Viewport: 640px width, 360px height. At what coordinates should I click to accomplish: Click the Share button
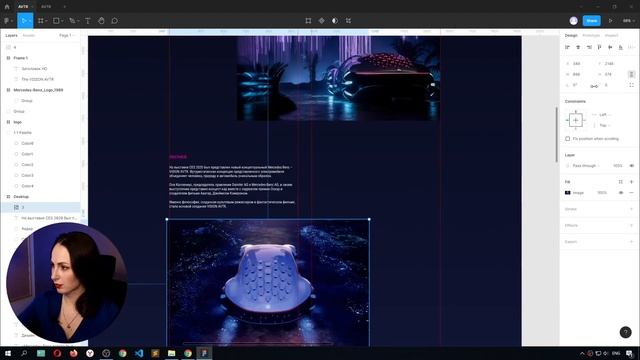pyautogui.click(x=591, y=20)
